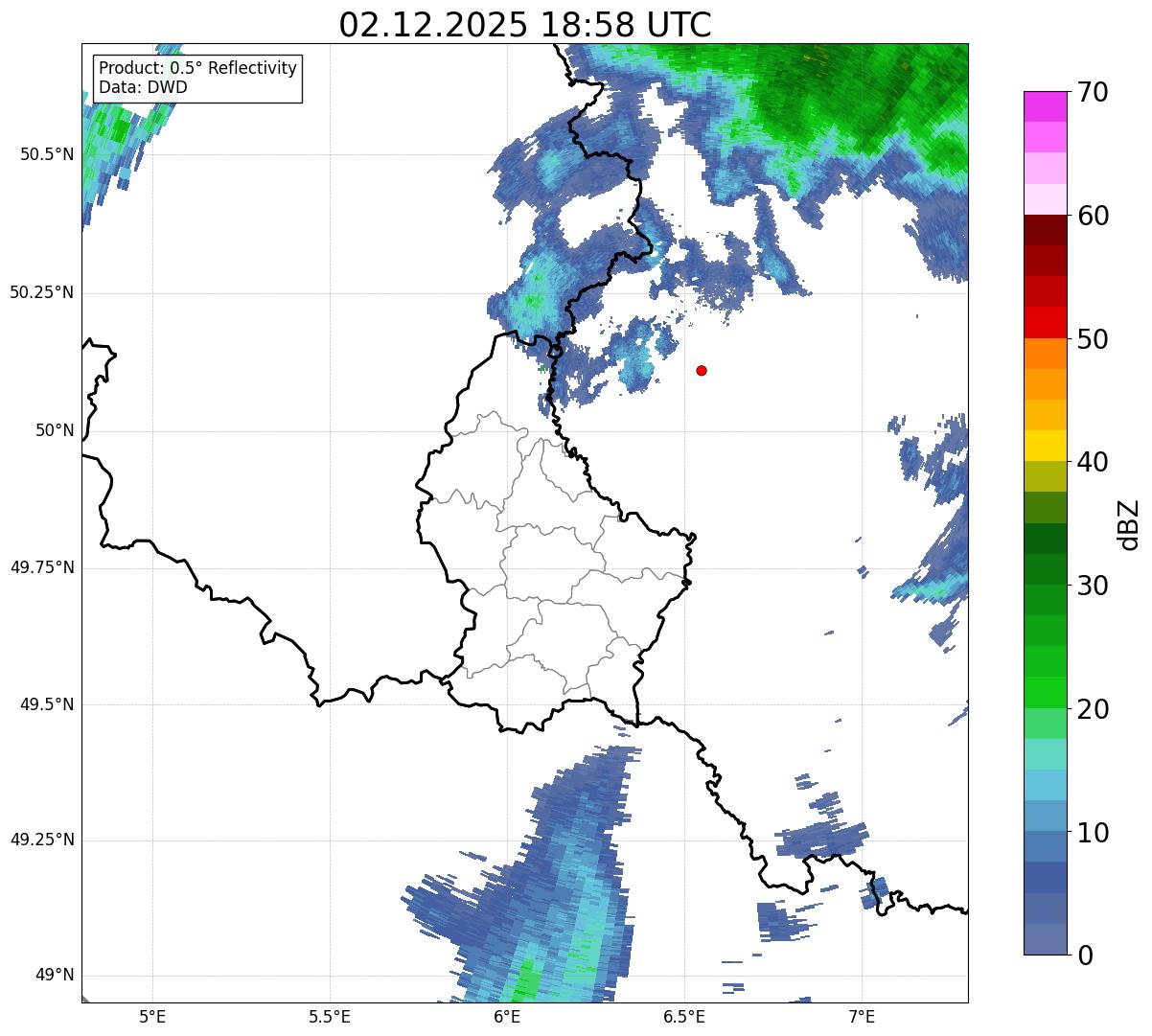Click the longitude label 6.5°E
The width and height of the screenshot is (1152, 1036).
click(684, 1016)
